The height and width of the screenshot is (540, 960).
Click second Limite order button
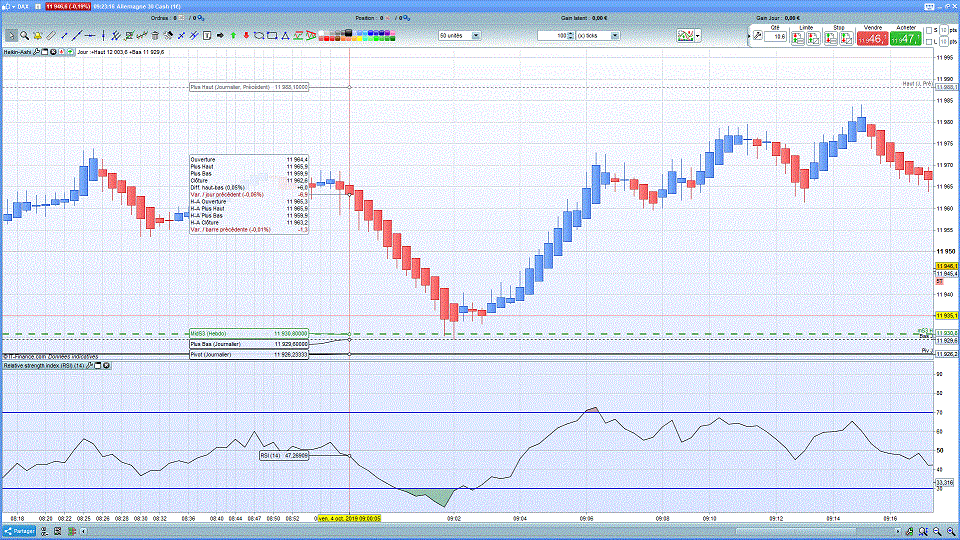click(x=813, y=37)
